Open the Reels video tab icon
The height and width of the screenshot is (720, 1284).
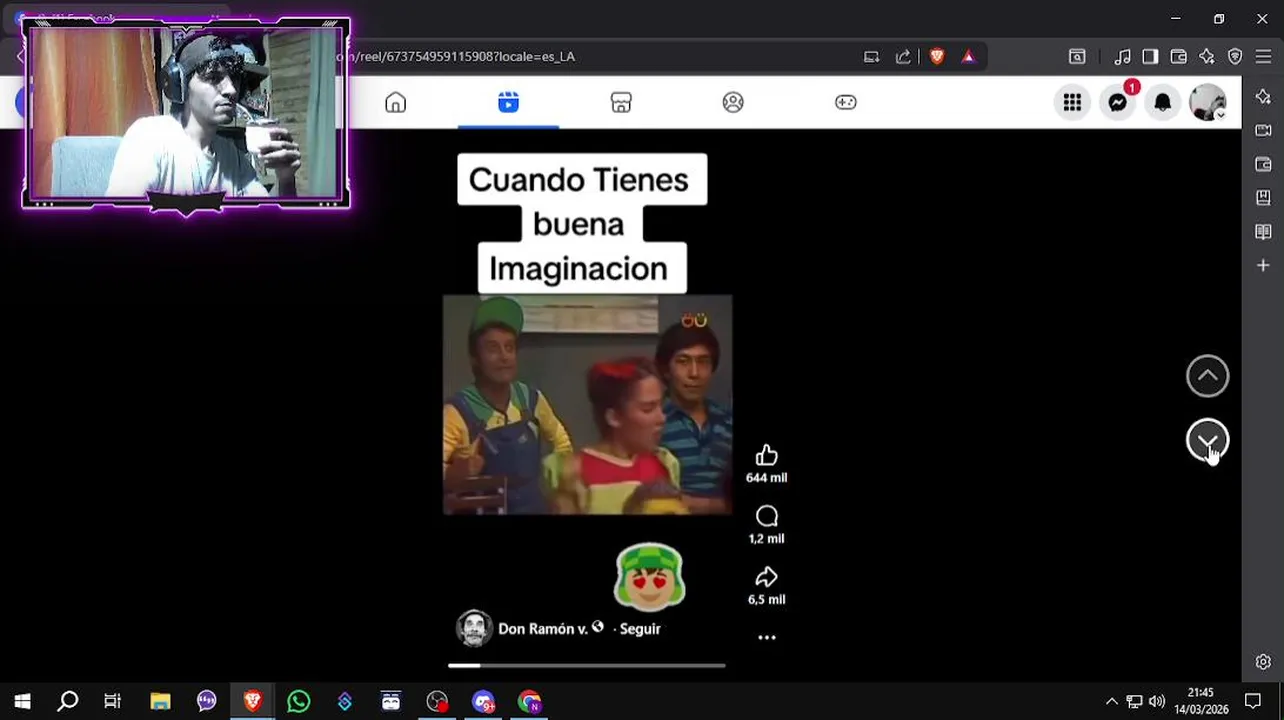pos(508,102)
